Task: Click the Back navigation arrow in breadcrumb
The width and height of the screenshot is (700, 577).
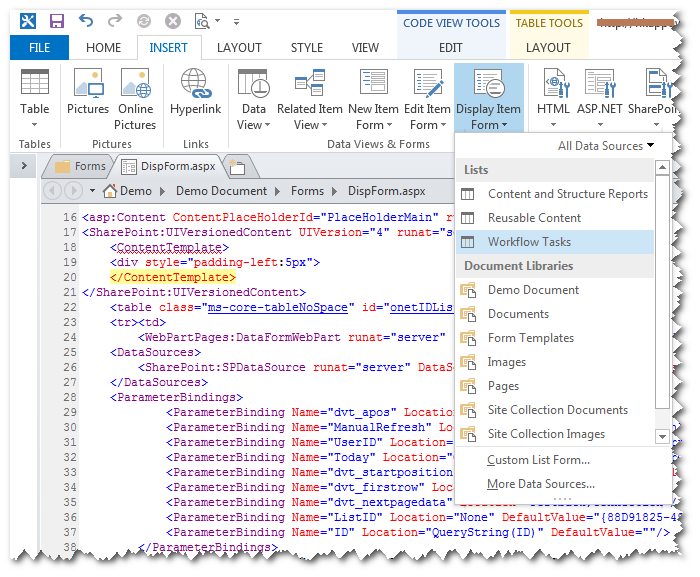Action: coord(52,191)
